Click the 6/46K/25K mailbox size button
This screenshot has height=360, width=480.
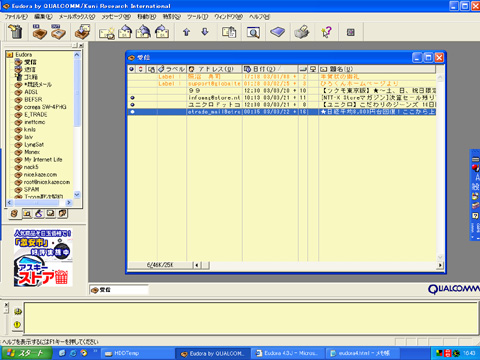coord(160,265)
